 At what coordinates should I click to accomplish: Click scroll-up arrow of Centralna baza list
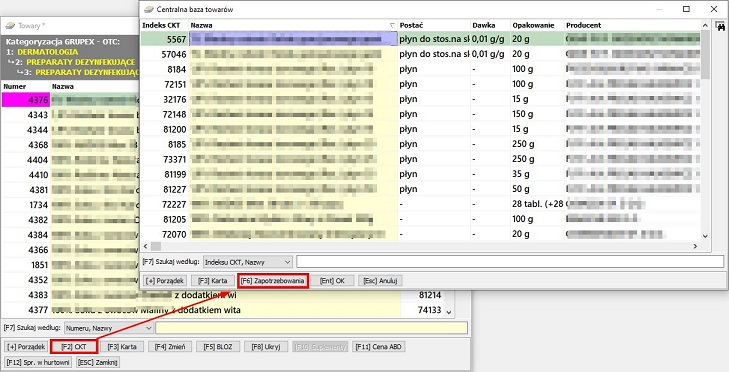coord(705,26)
